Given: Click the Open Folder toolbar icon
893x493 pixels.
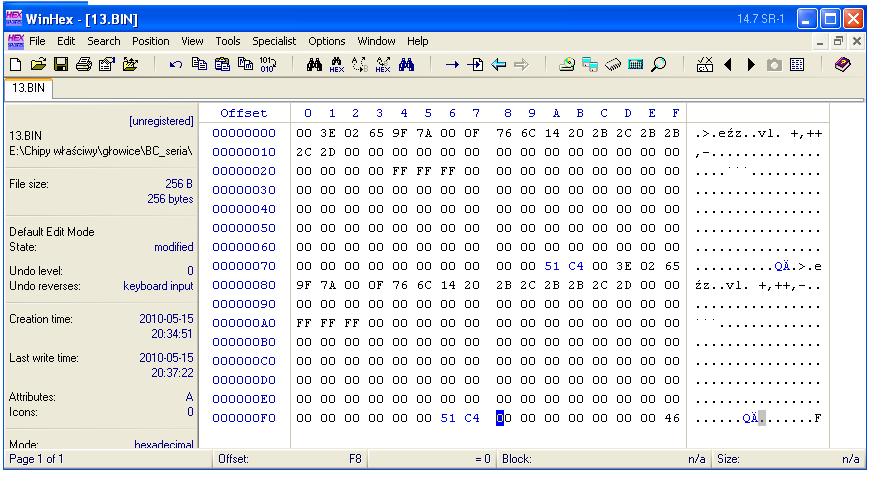Looking at the screenshot, I should (130, 64).
